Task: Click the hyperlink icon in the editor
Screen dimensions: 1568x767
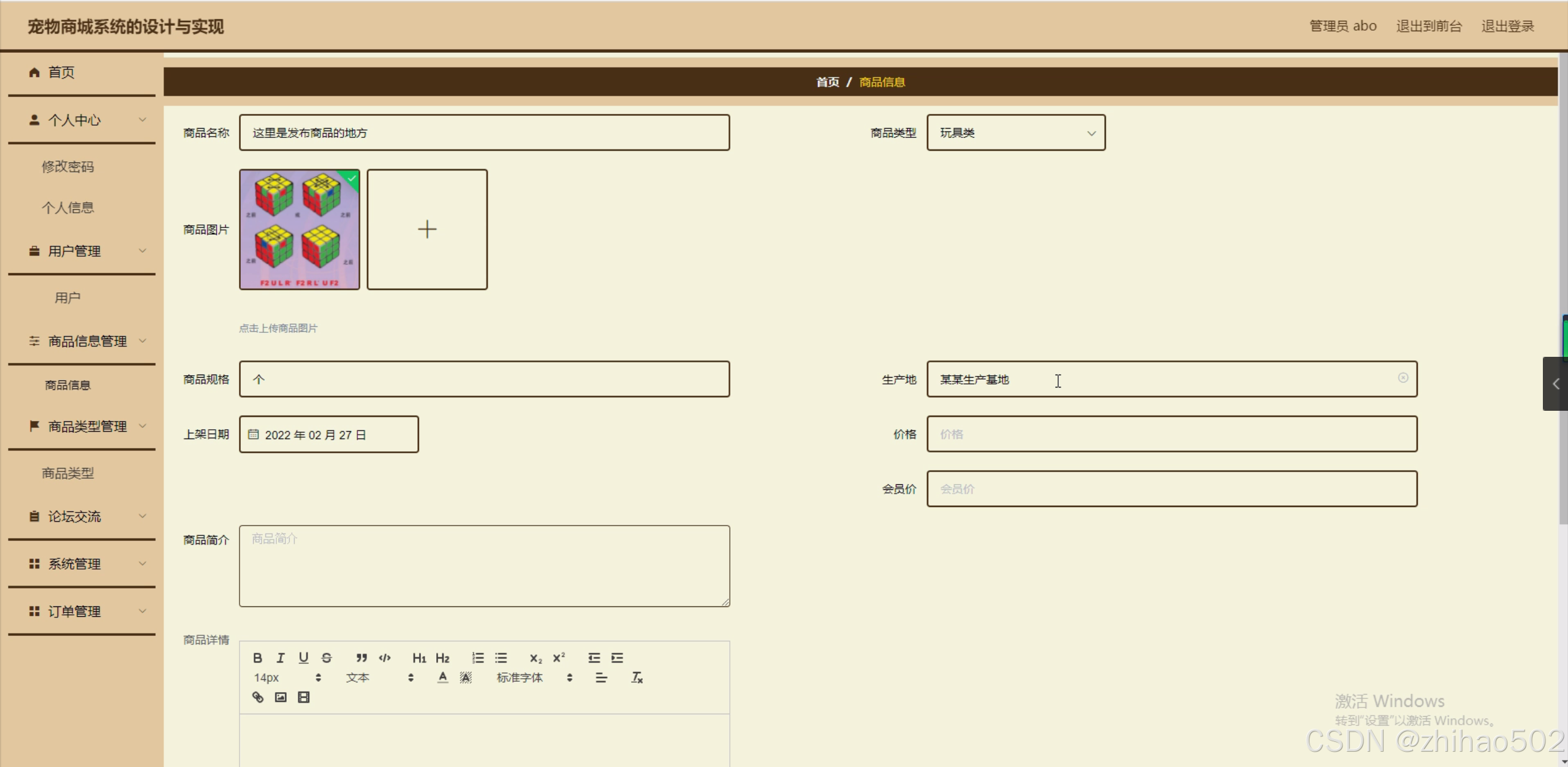Action: (258, 697)
